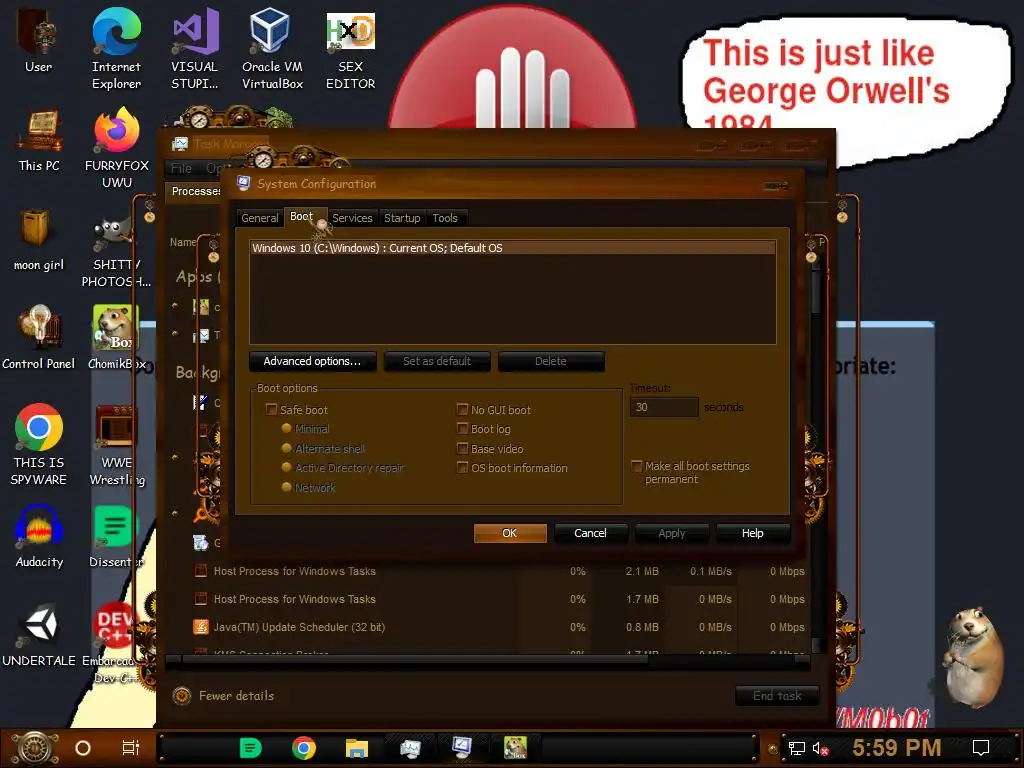Switch to System Configuration taskbar button
Screen dimensions: 1024x768
click(462, 748)
